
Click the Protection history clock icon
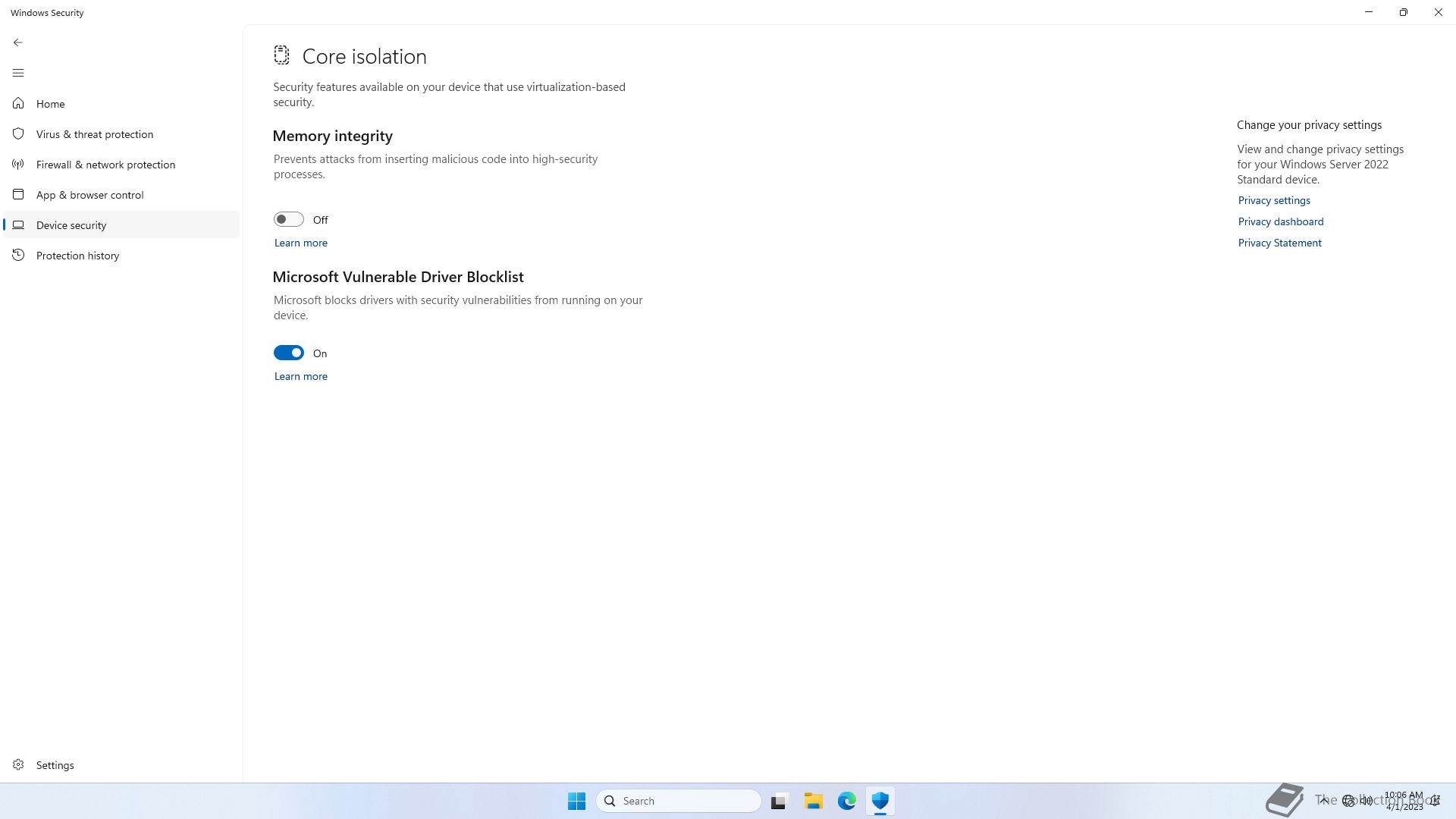pos(18,255)
